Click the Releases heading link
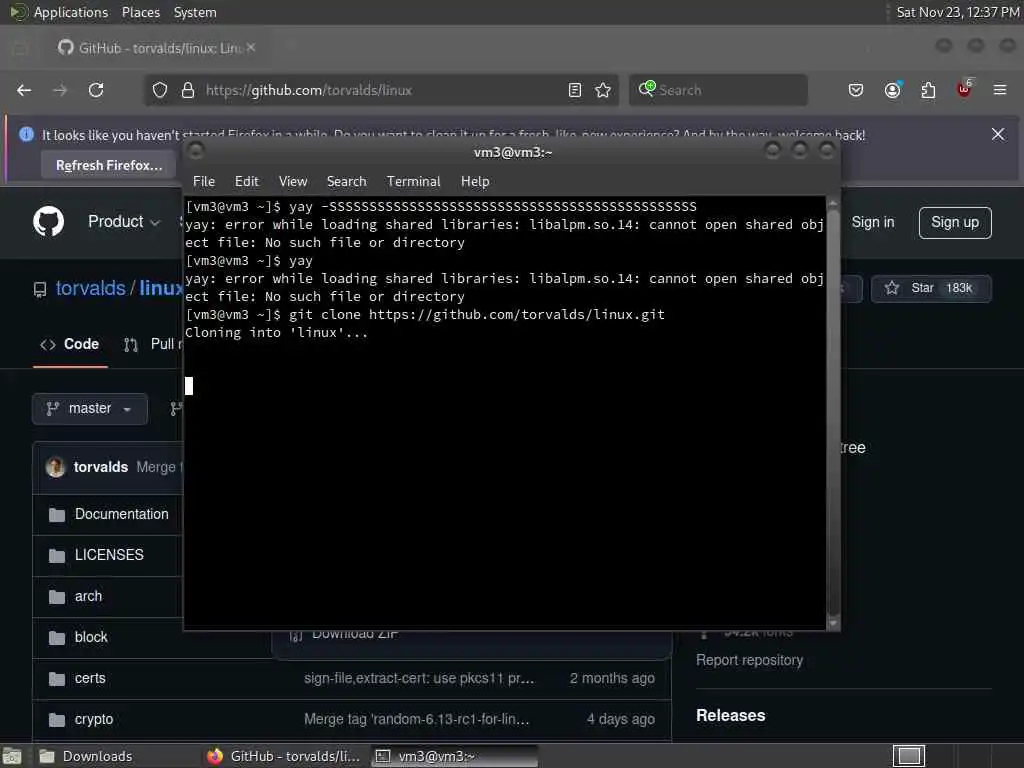This screenshot has width=1024, height=768. pos(730,715)
